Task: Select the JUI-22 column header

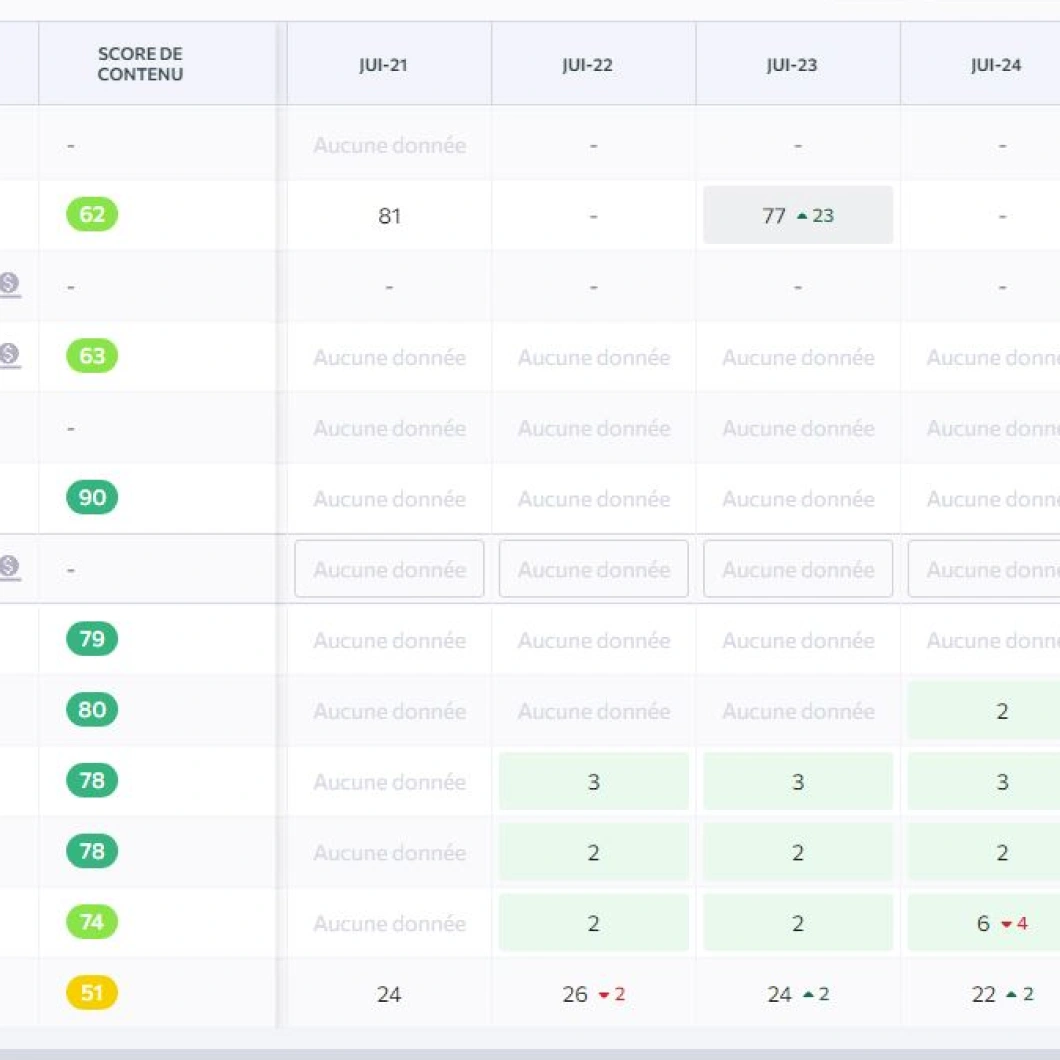Action: [x=593, y=66]
